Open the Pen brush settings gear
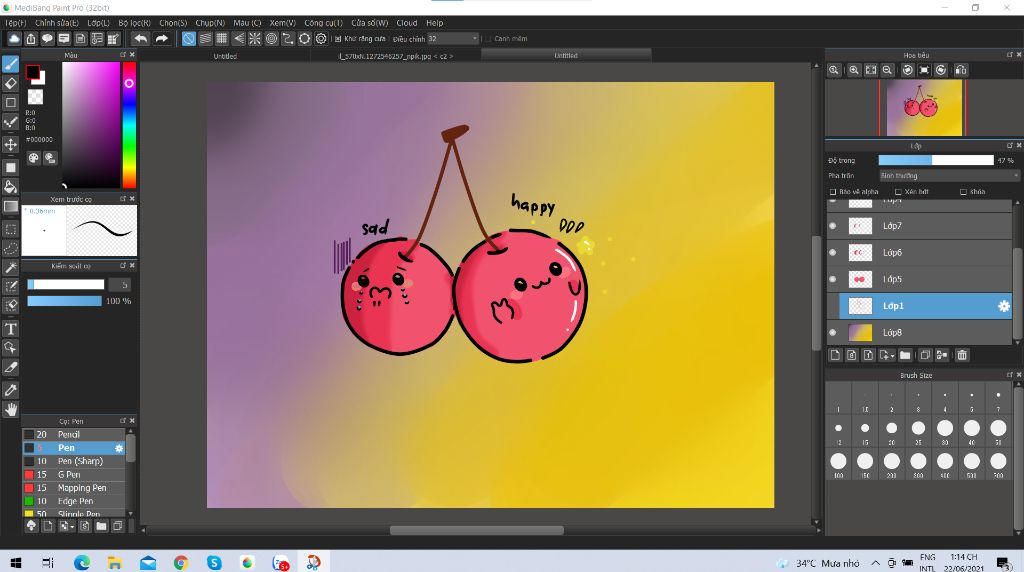 coord(119,449)
